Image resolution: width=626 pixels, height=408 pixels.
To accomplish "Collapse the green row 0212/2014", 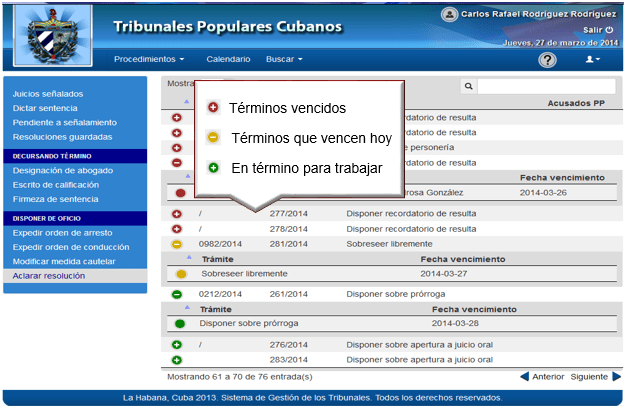I will click(177, 294).
